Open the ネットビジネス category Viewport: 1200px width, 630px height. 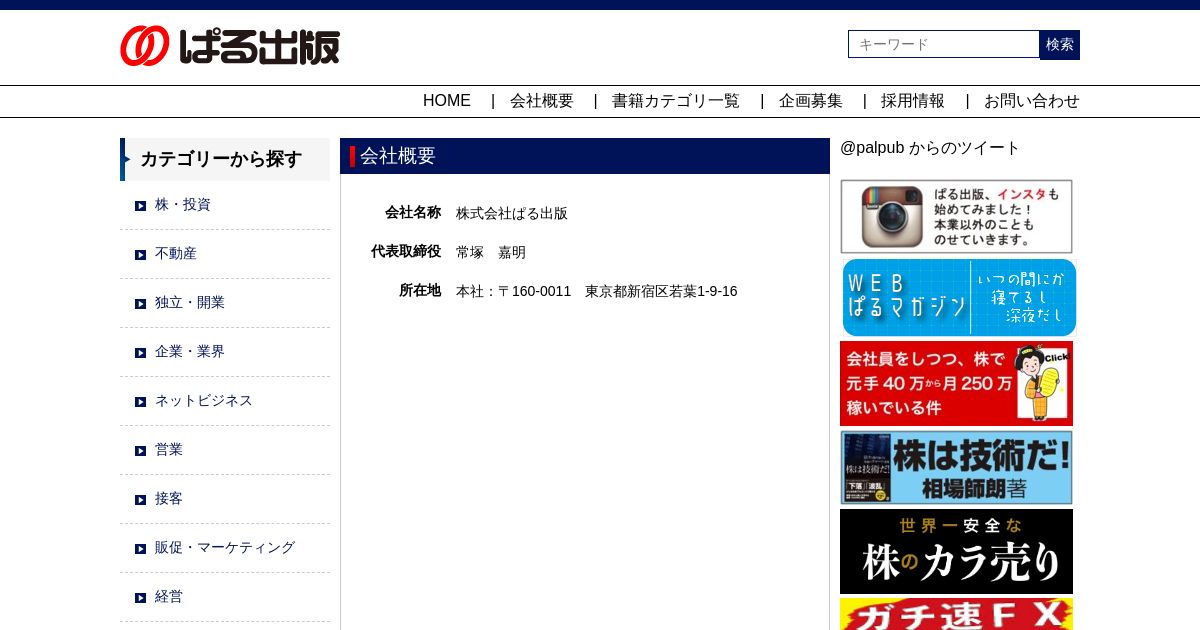[x=204, y=400]
